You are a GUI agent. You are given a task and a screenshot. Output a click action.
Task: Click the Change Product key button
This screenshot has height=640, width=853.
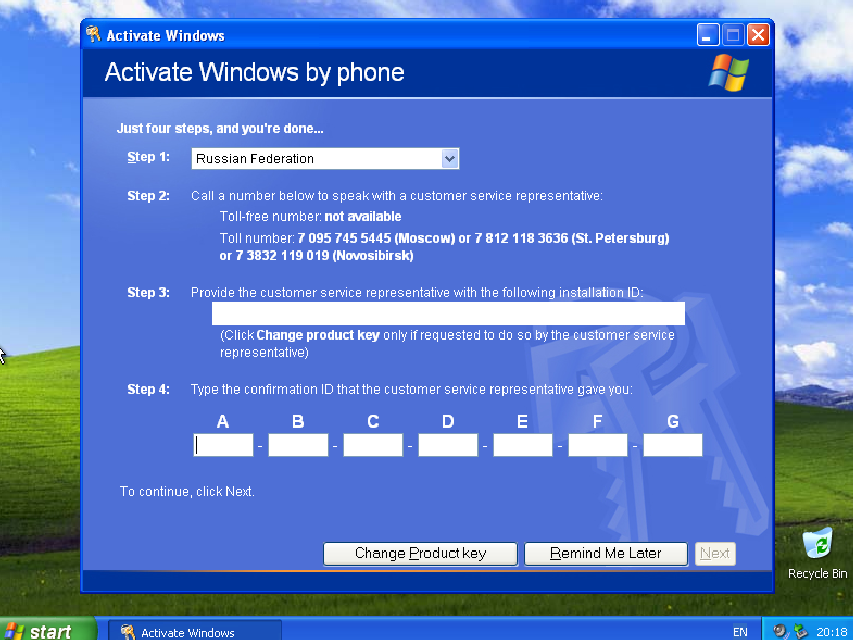420,553
